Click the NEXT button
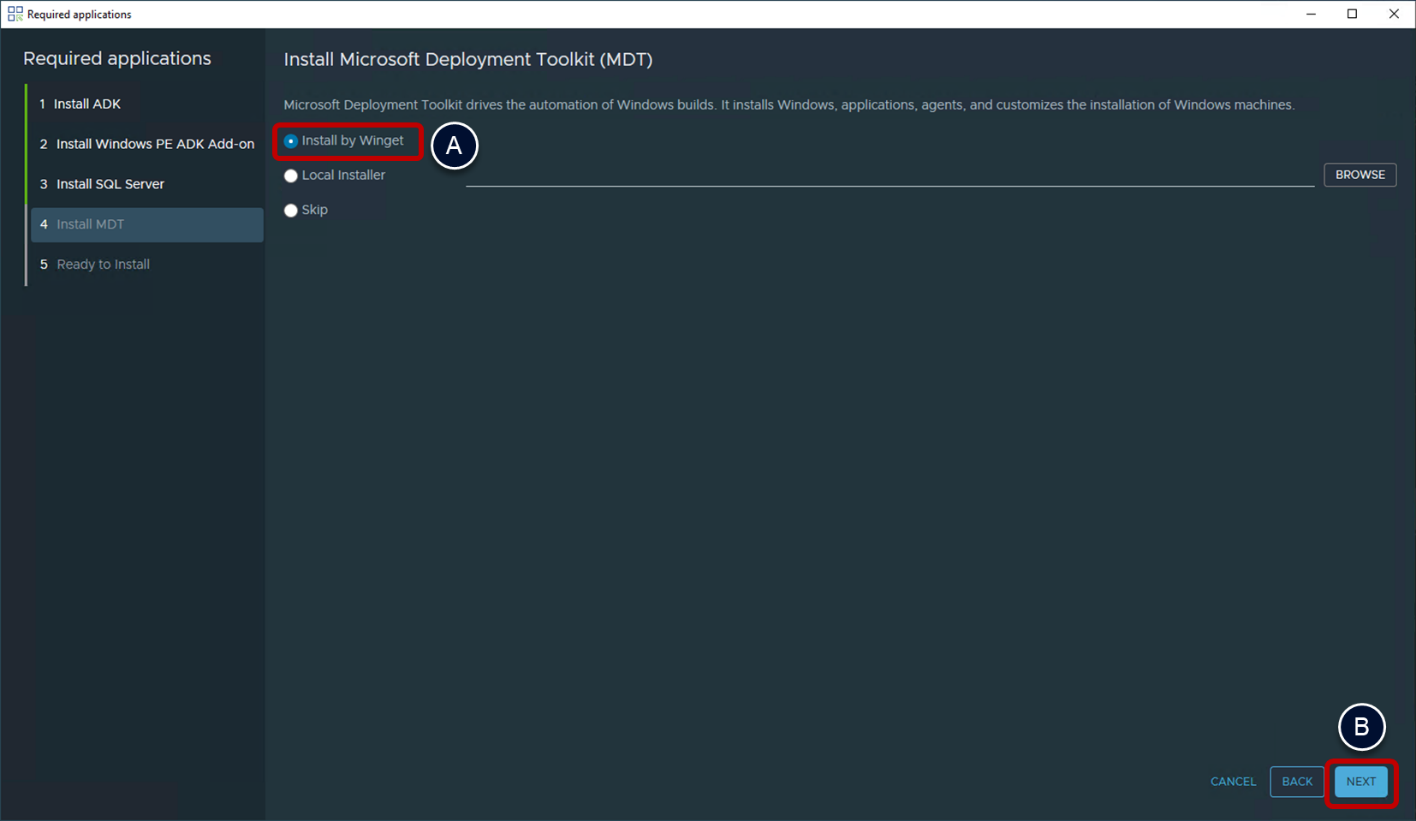The width and height of the screenshot is (1416, 821). point(1361,781)
